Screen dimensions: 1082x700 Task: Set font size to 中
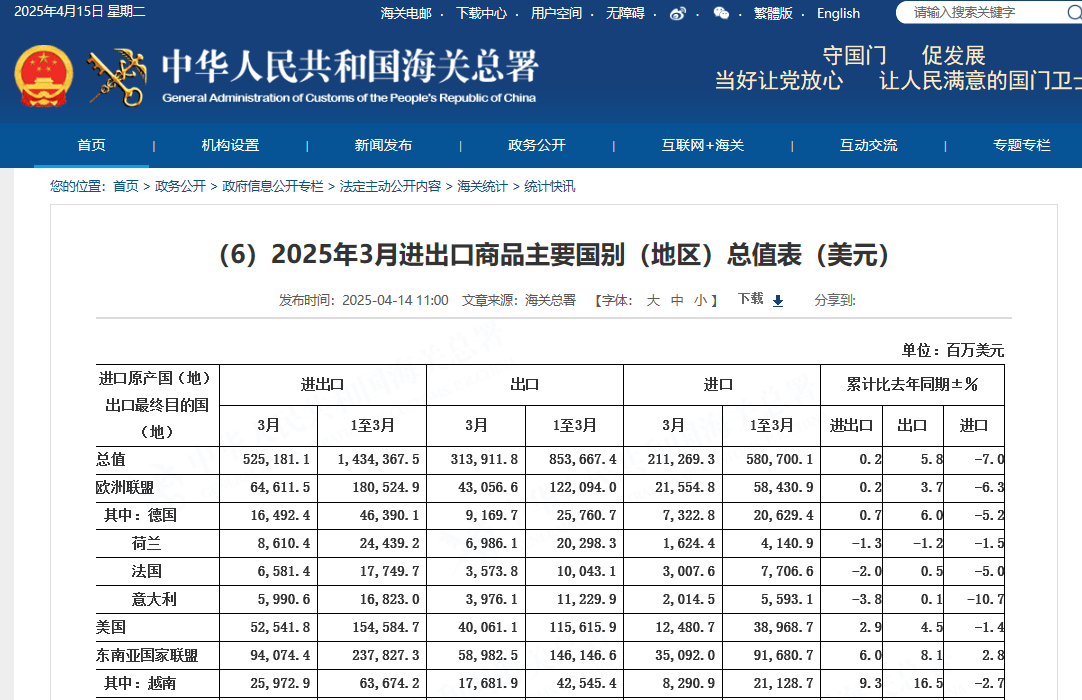click(677, 300)
